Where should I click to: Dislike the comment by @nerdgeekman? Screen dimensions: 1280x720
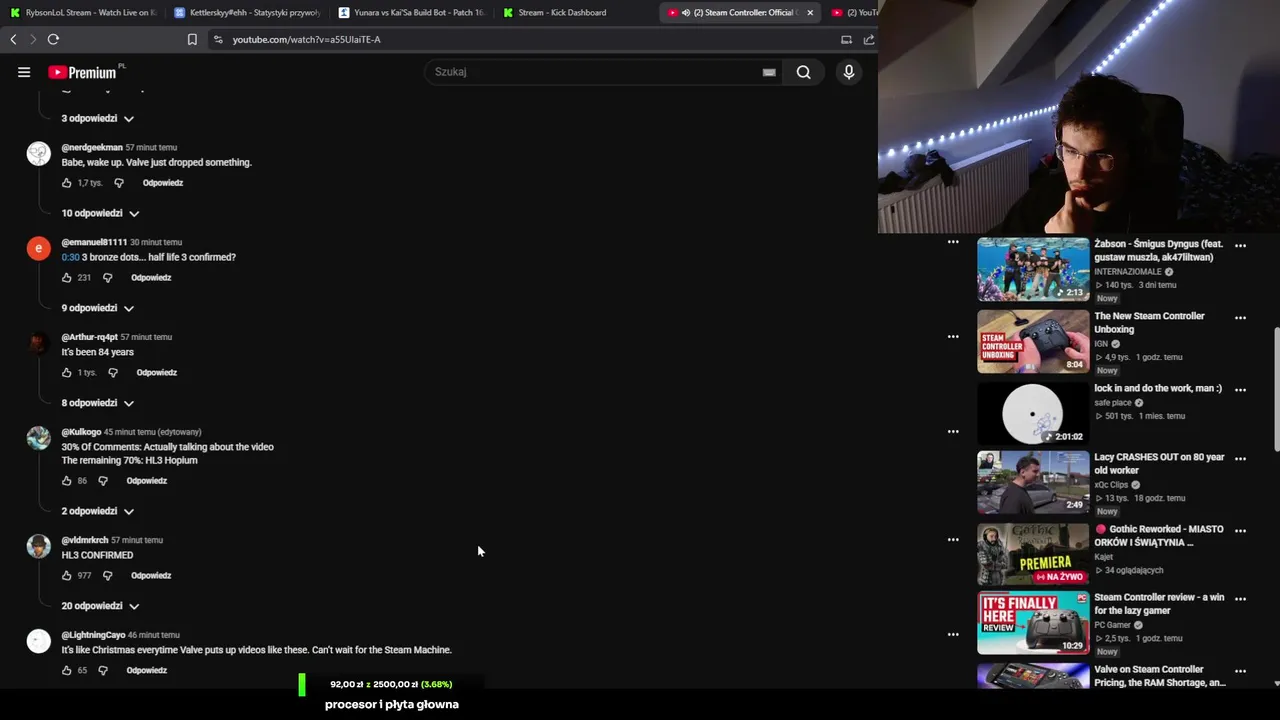click(118, 183)
